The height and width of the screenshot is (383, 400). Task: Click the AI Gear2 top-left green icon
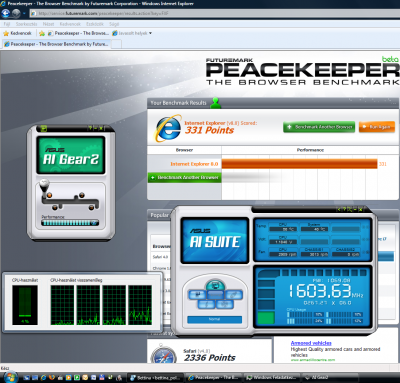coord(43,129)
